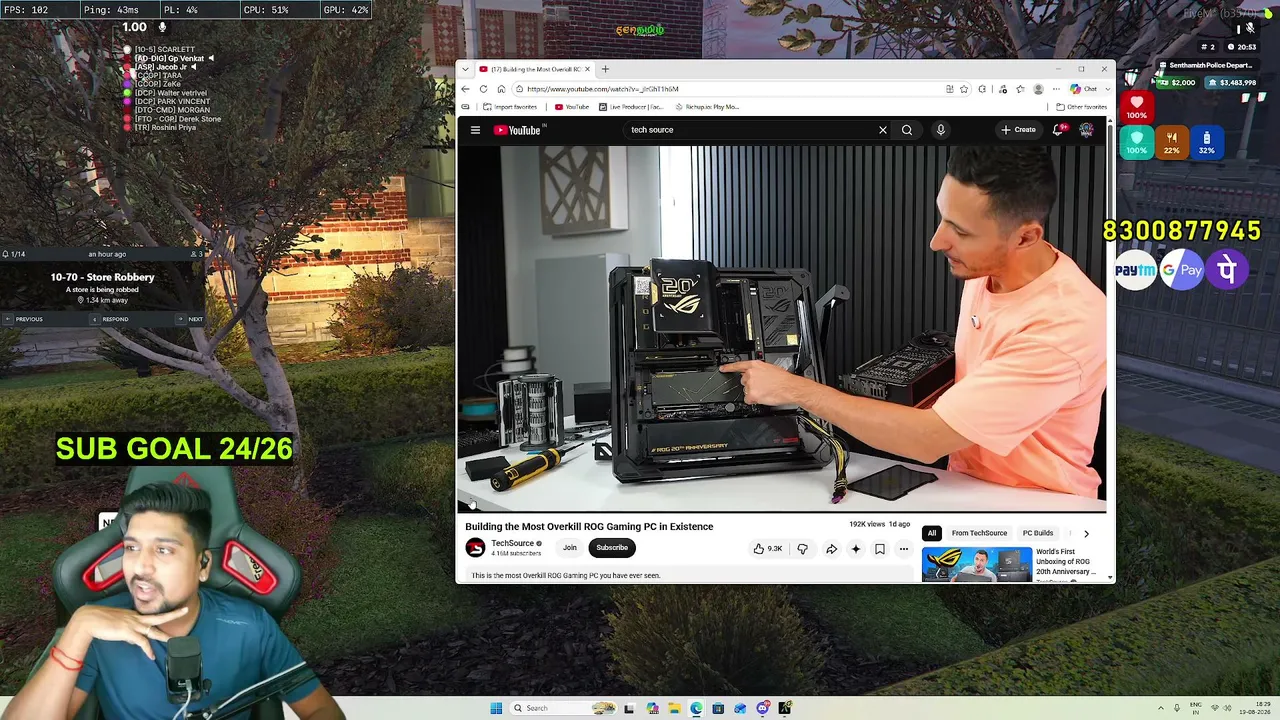Select the All filter chip
The width and height of the screenshot is (1280, 720).
[x=932, y=533]
